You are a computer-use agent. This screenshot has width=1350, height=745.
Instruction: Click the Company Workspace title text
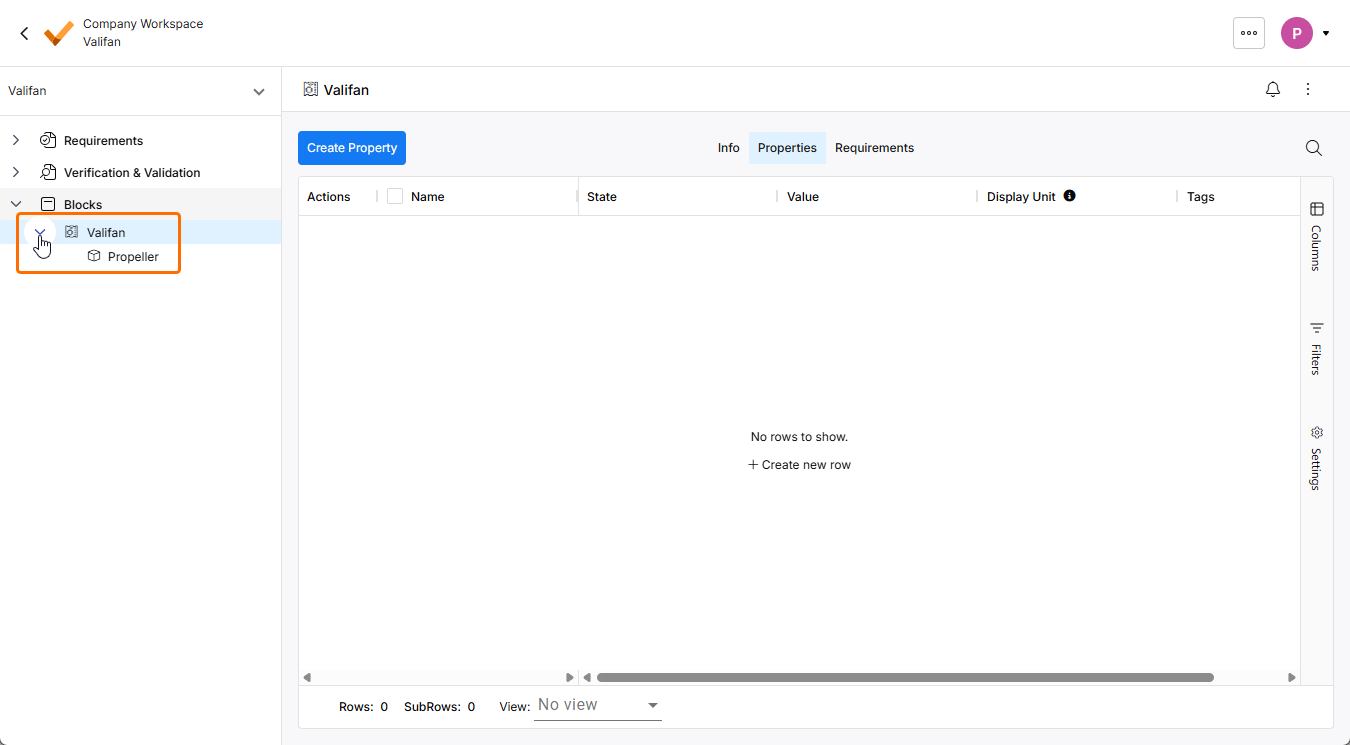click(143, 24)
